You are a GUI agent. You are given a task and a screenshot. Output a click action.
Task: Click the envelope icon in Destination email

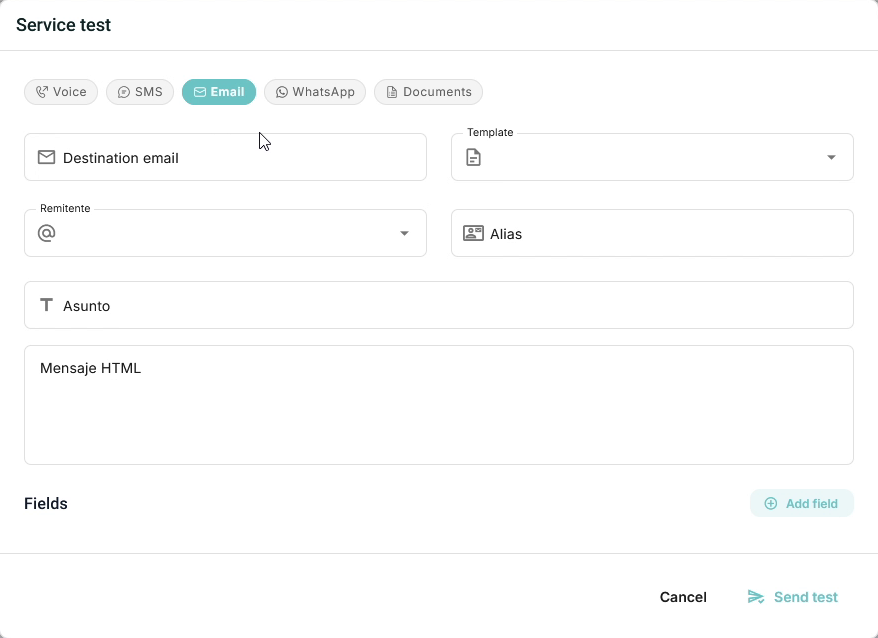(46, 157)
